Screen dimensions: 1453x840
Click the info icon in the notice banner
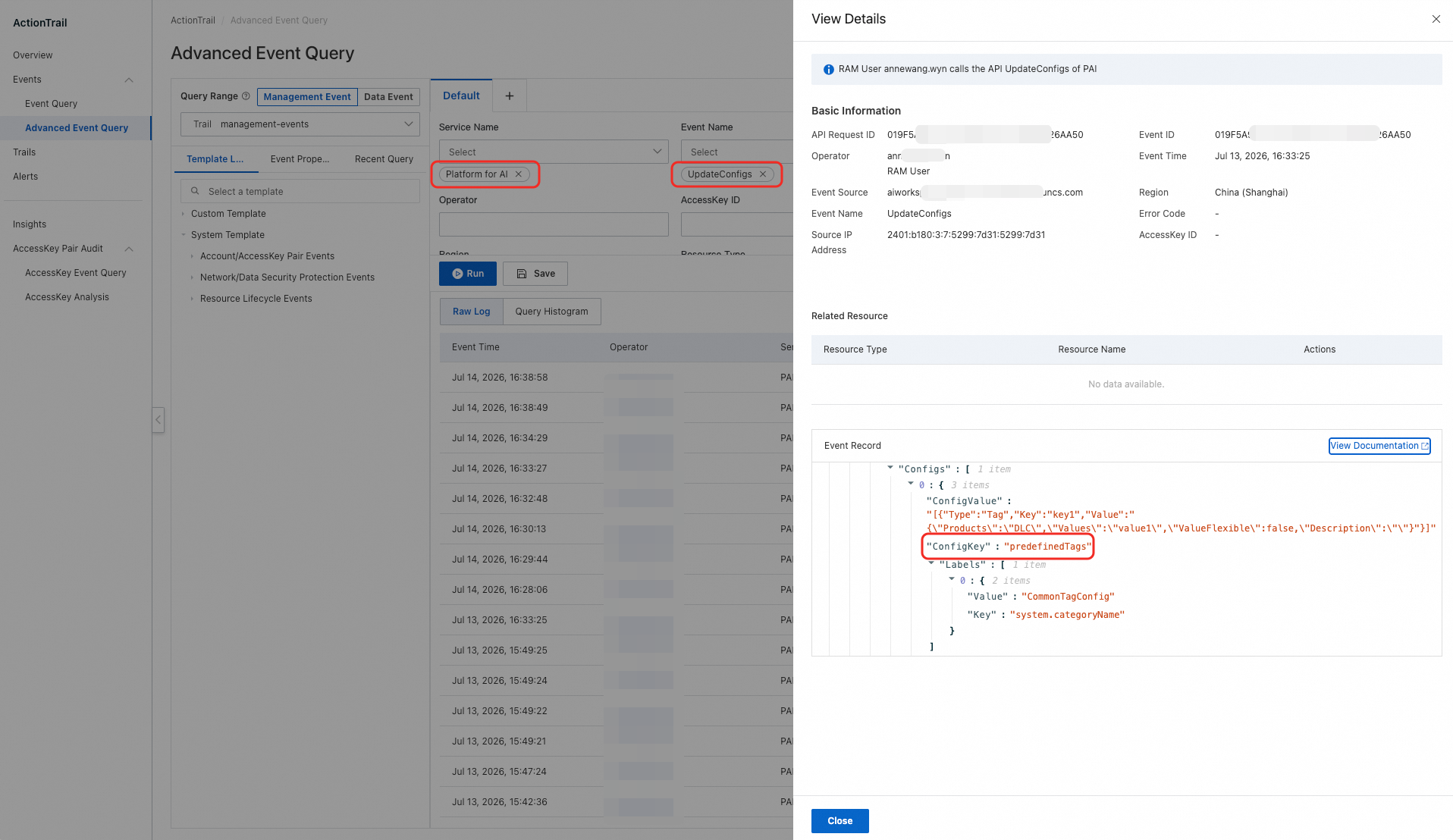pos(828,69)
